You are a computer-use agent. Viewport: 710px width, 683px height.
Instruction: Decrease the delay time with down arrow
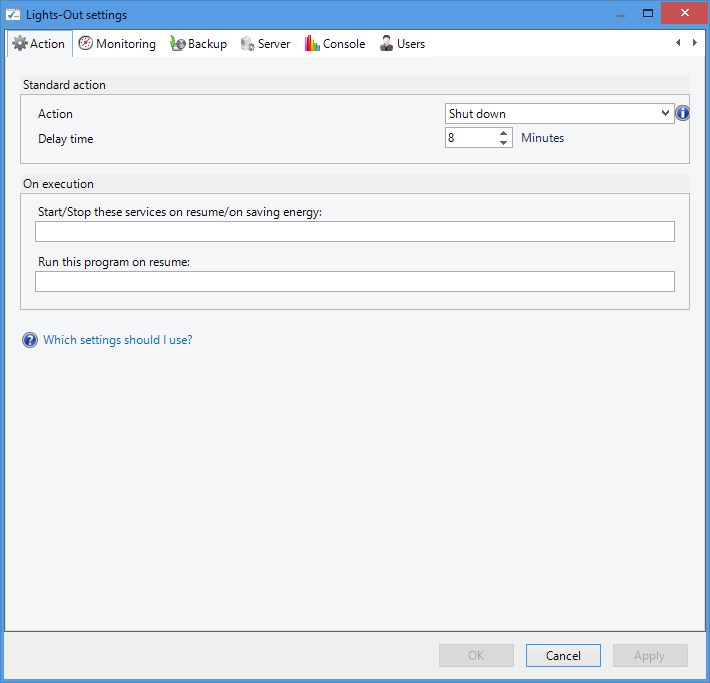click(504, 142)
